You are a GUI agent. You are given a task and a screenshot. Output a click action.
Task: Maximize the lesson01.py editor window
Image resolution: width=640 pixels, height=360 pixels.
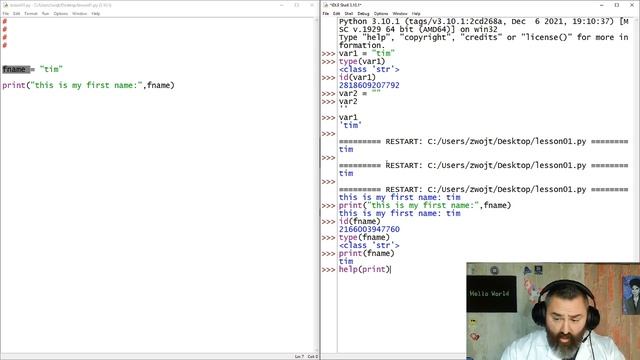297,5
